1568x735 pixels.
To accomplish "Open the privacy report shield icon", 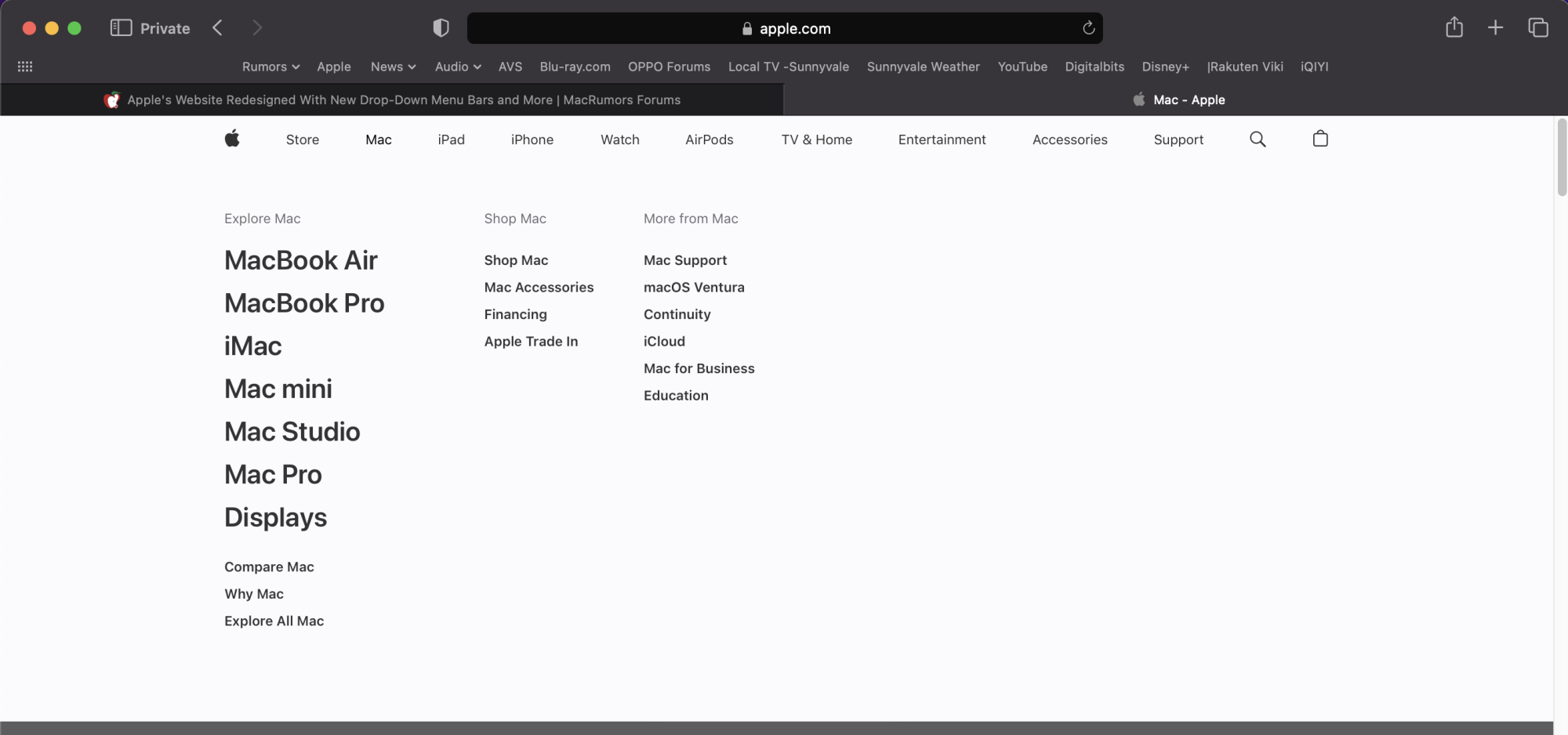I will click(x=441, y=28).
